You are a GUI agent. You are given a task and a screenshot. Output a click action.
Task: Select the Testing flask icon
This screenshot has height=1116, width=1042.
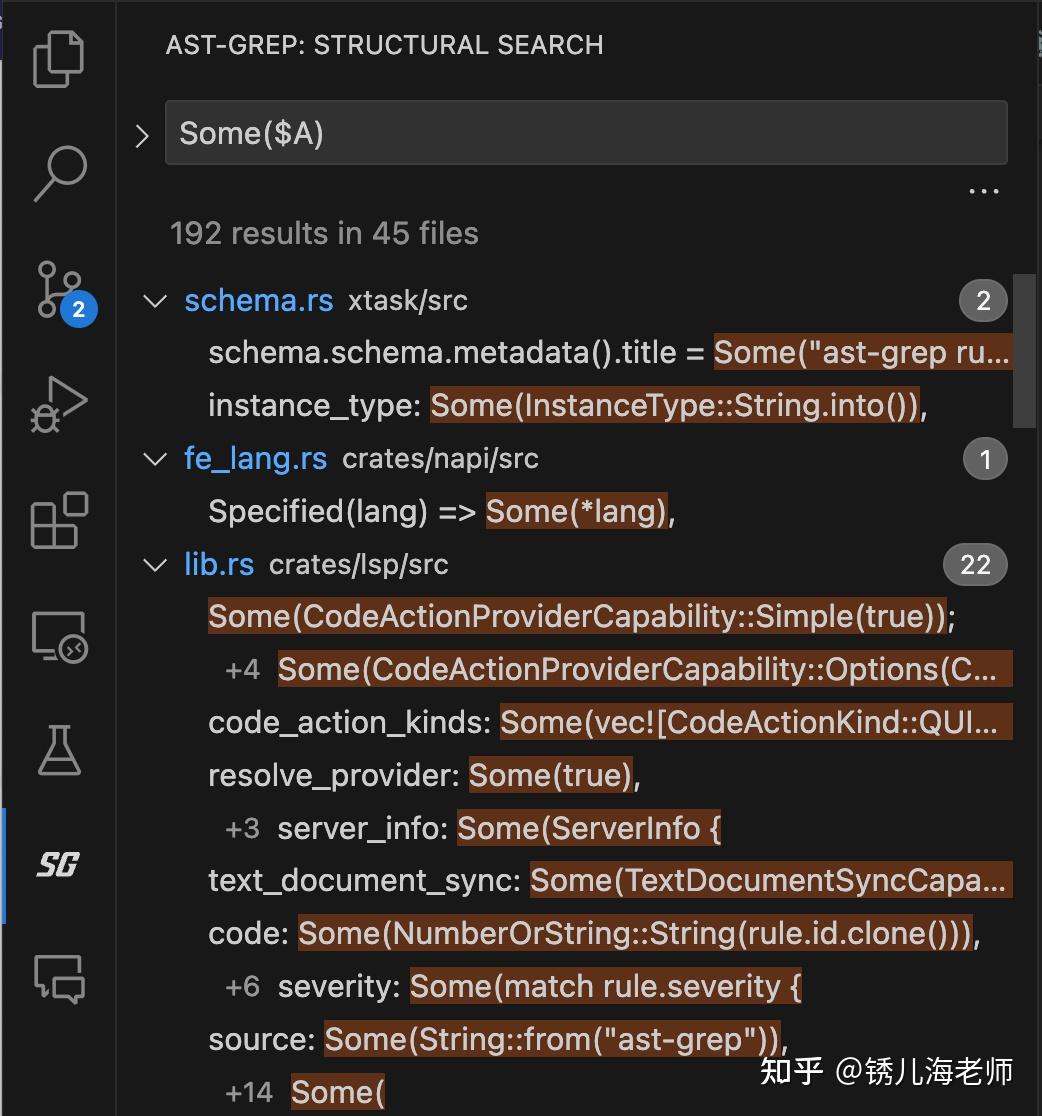point(59,750)
